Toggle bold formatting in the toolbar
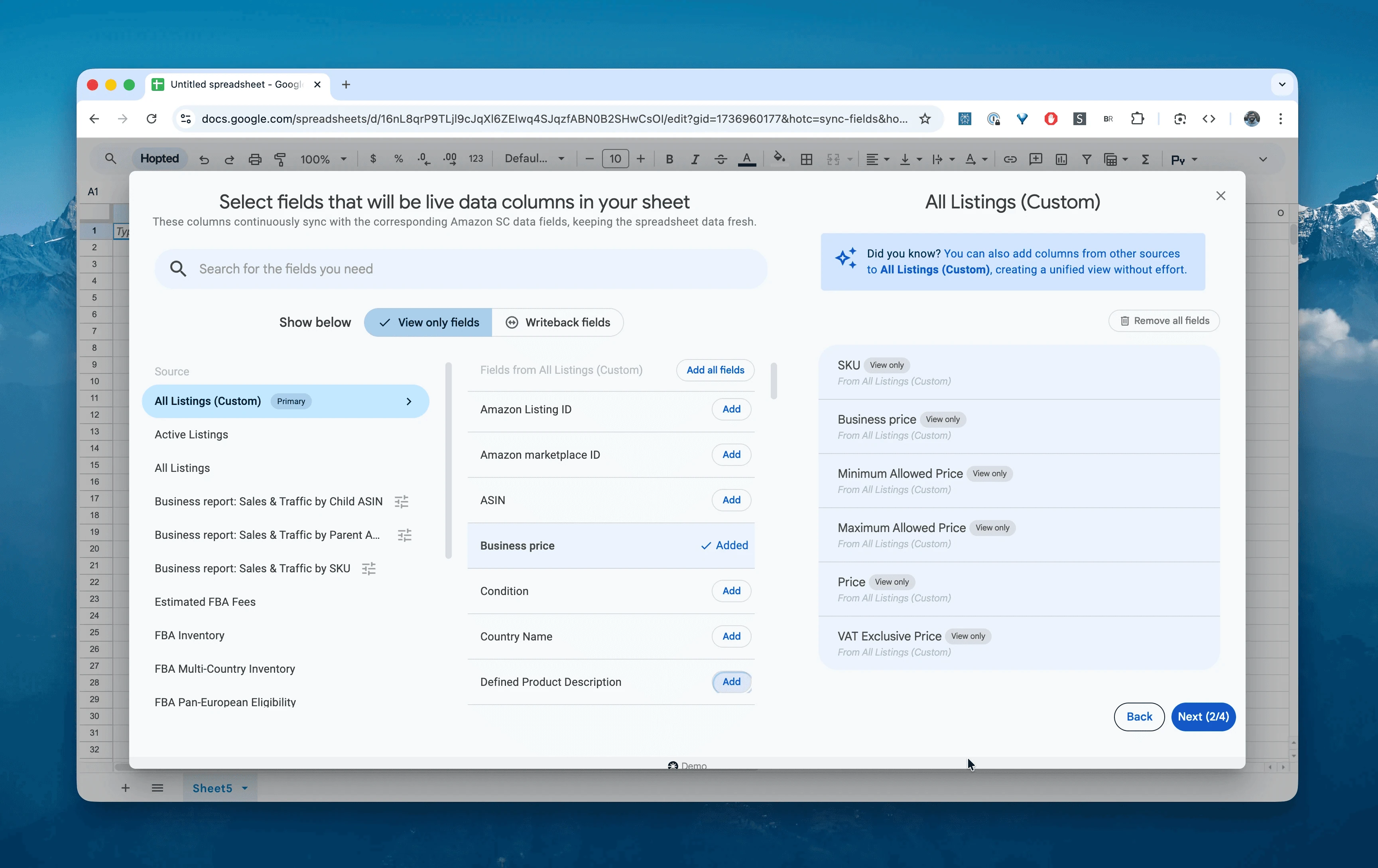The width and height of the screenshot is (1378, 868). click(x=669, y=159)
